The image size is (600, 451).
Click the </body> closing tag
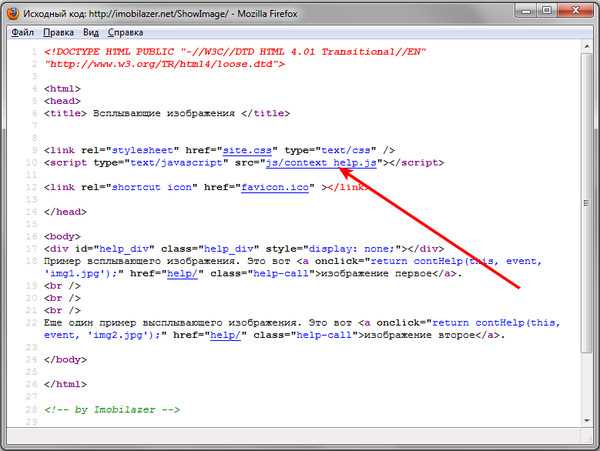coord(65,360)
